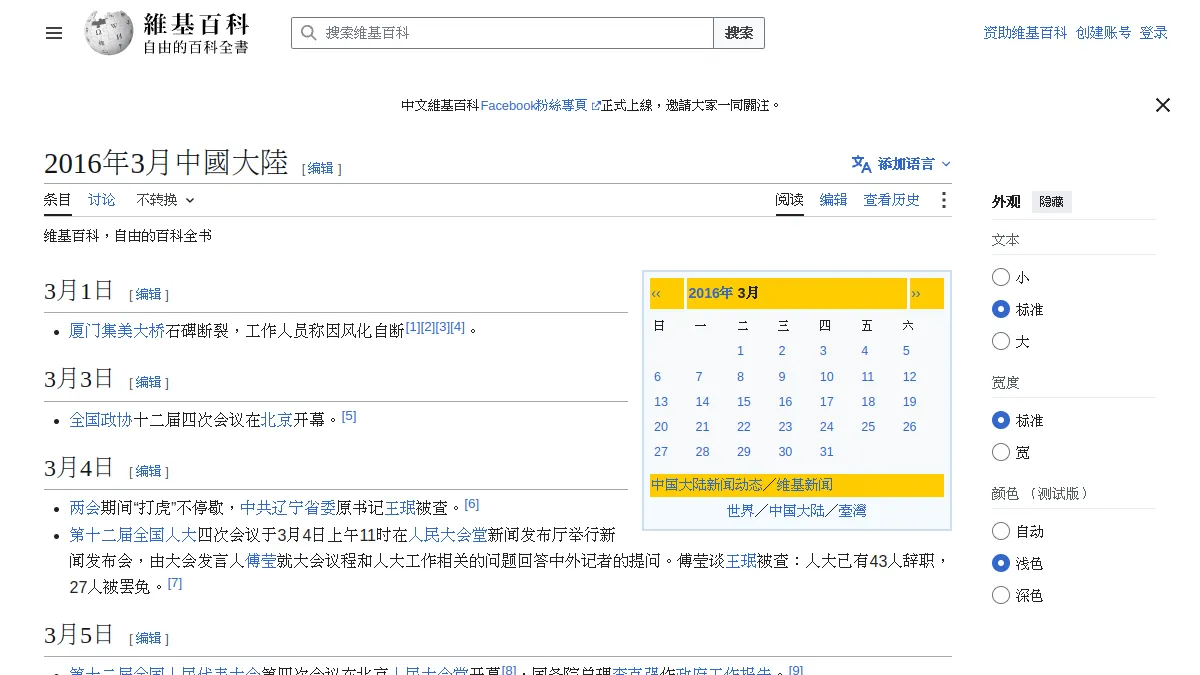Select the wide width option
The height and width of the screenshot is (675, 1200).
(x=1001, y=452)
